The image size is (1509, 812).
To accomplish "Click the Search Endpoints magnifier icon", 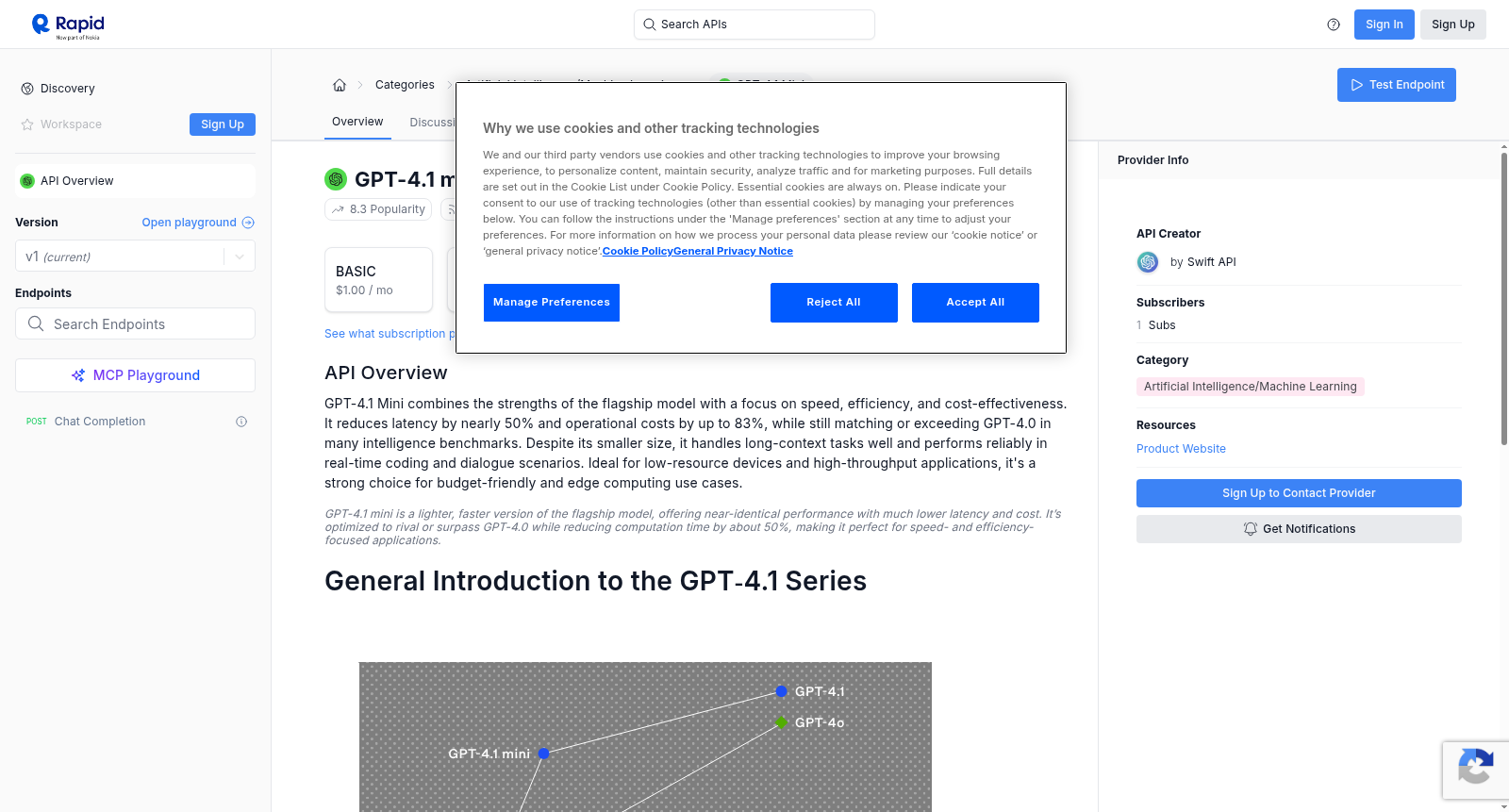I will tap(36, 323).
